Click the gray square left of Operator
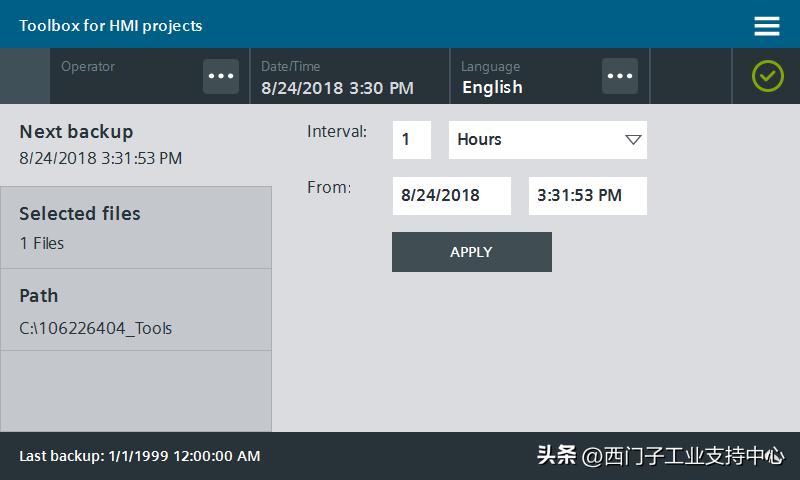 tap(25, 76)
